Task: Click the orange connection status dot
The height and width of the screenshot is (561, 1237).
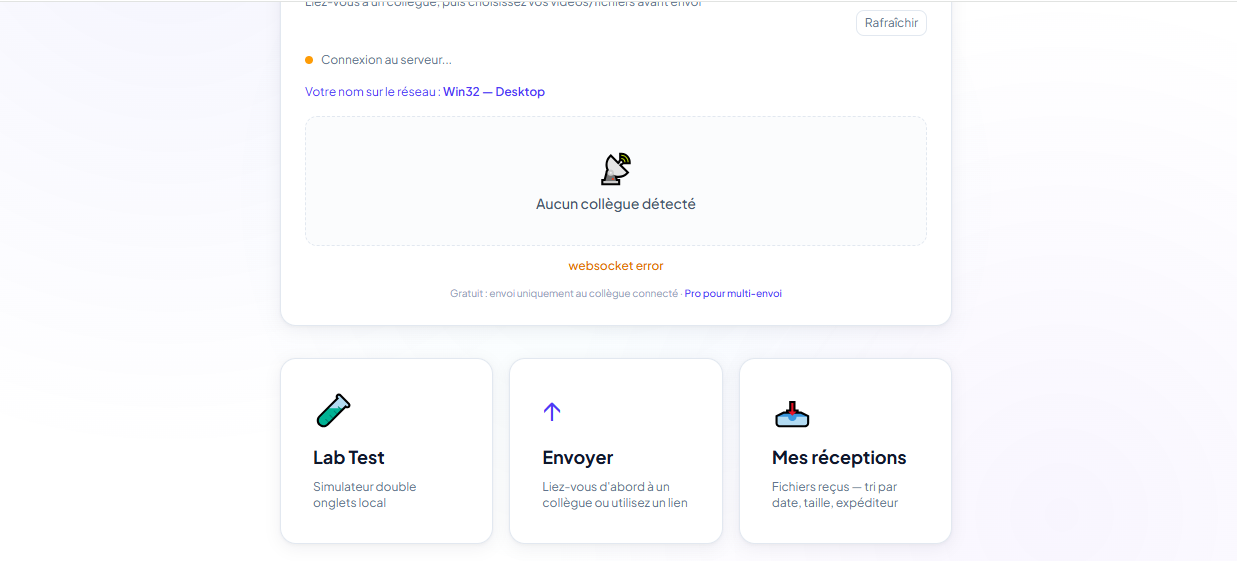Action: click(309, 60)
